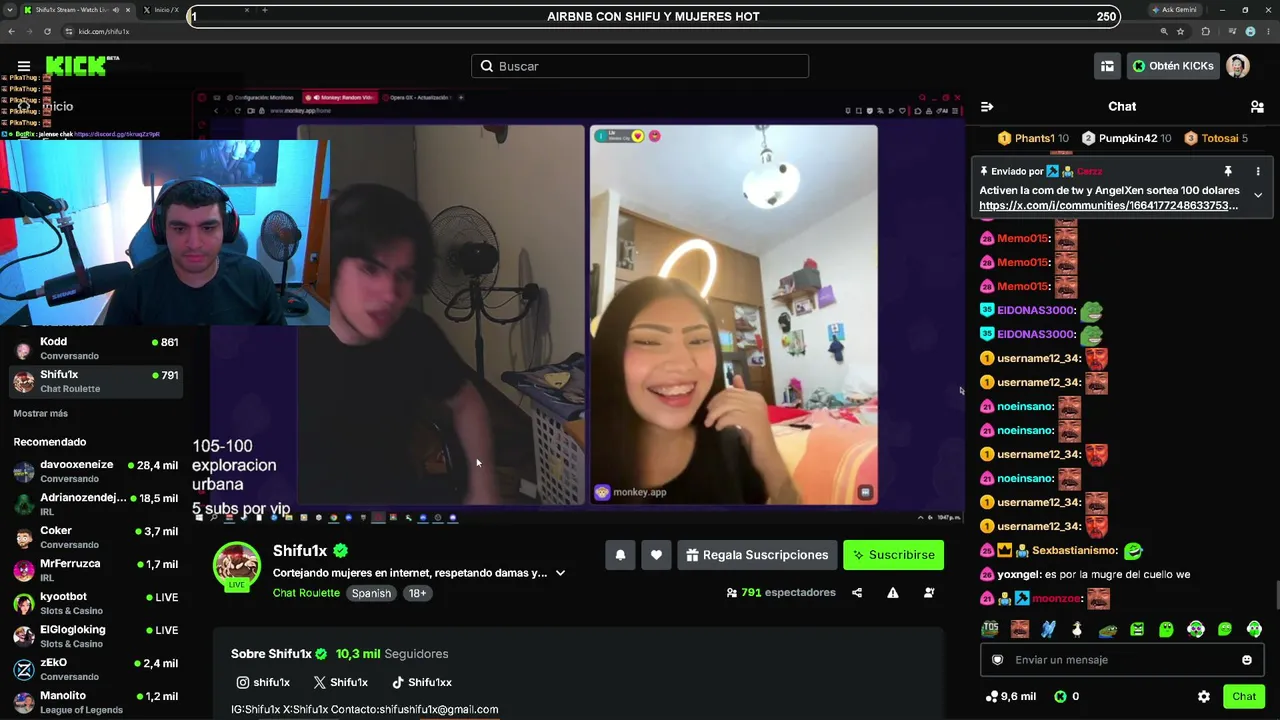
Task: Share the stream using share icon
Action: pos(857,593)
